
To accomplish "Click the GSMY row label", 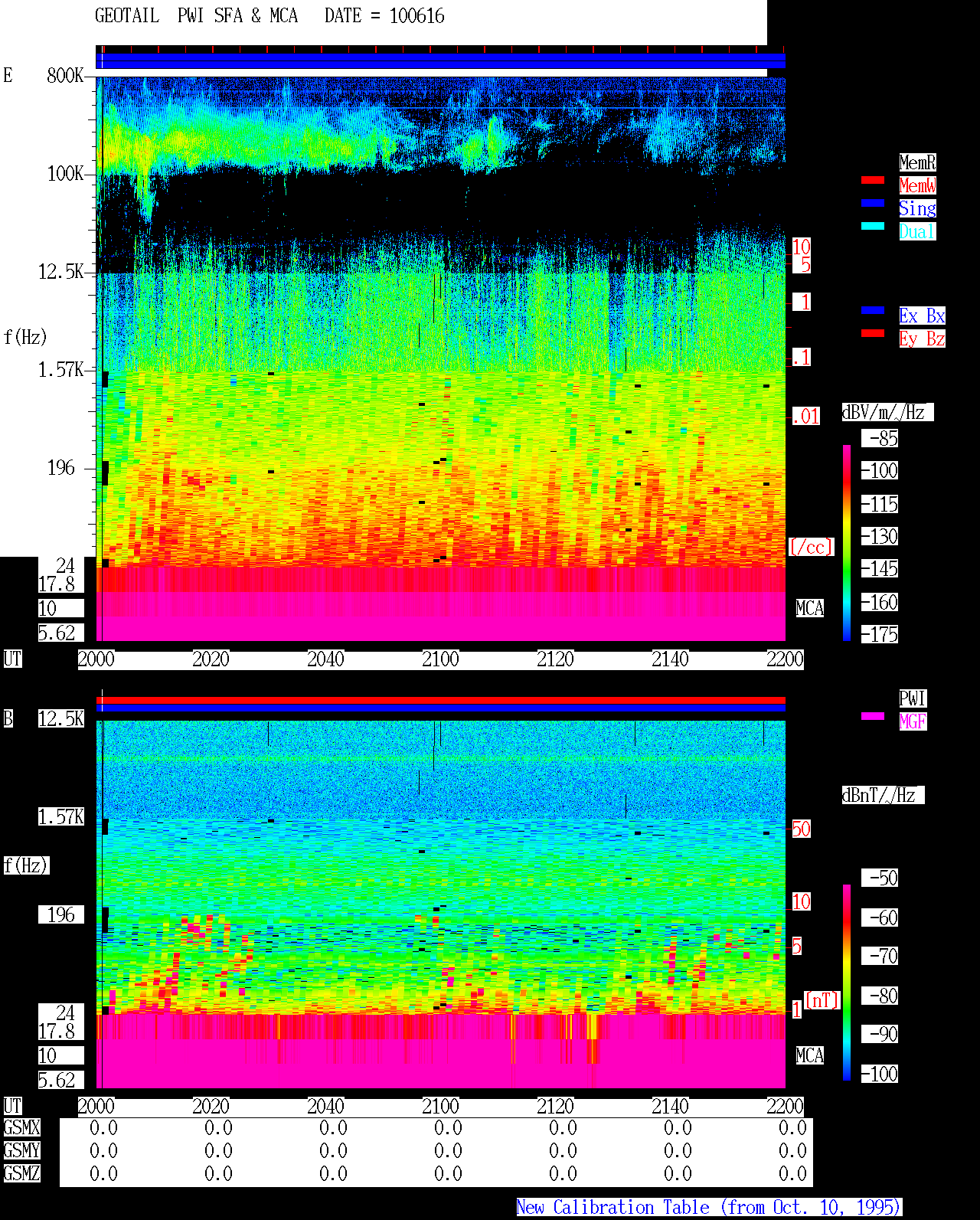I will coord(21,1150).
